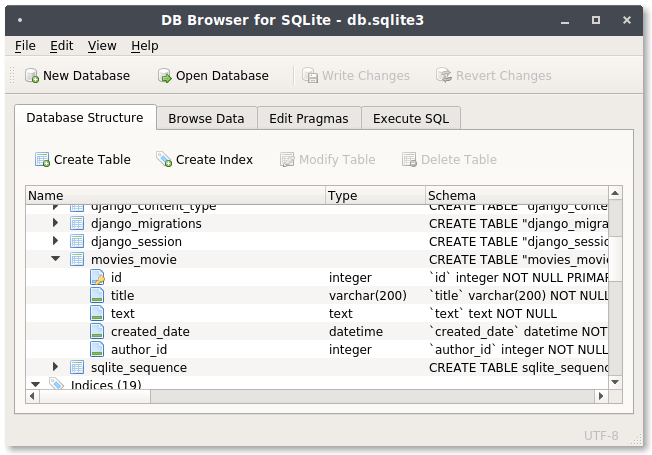Click the primary key icon of id field
This screenshot has height=455, width=652.
(97, 277)
